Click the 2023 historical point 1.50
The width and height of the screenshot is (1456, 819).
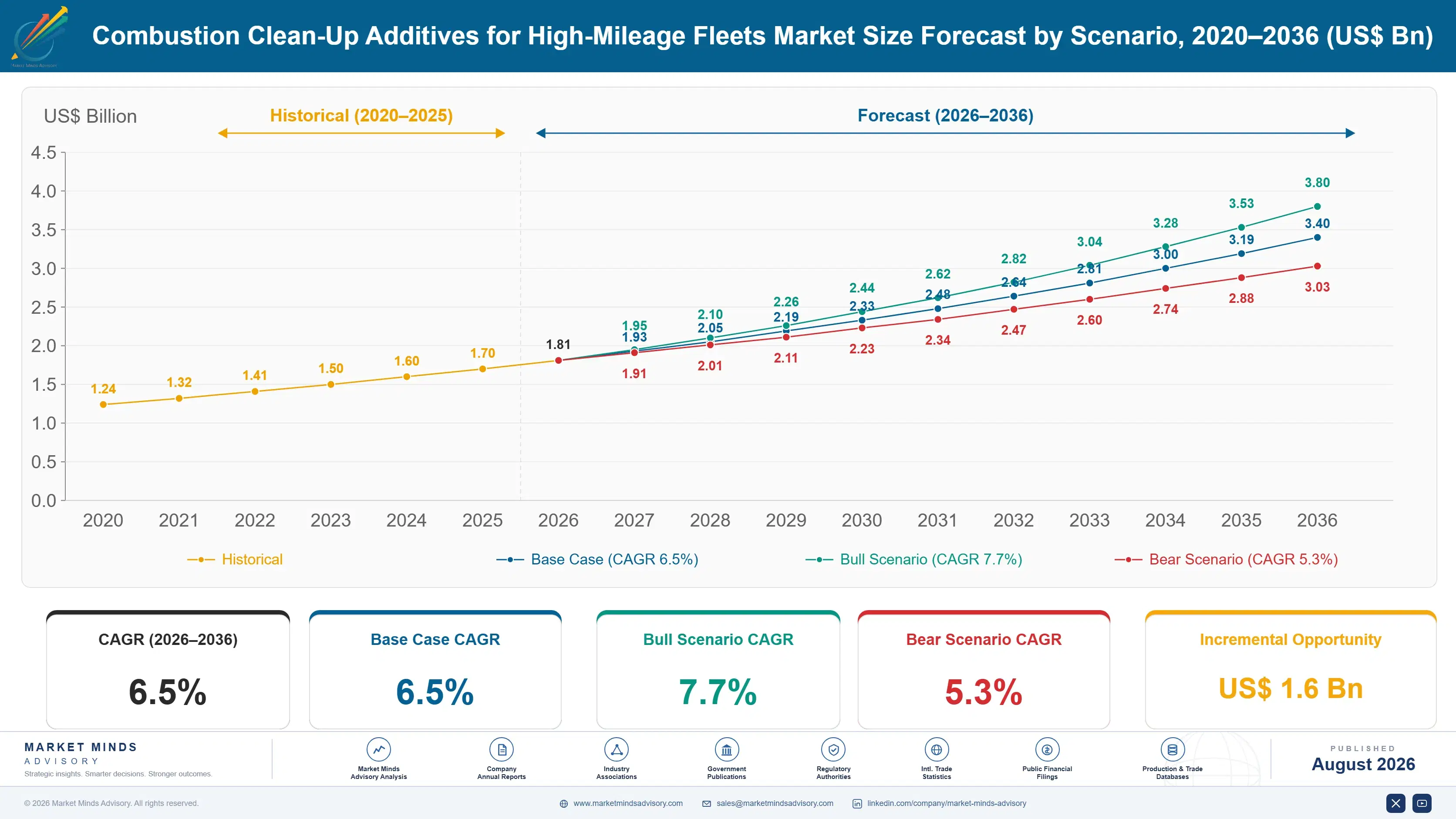[331, 385]
